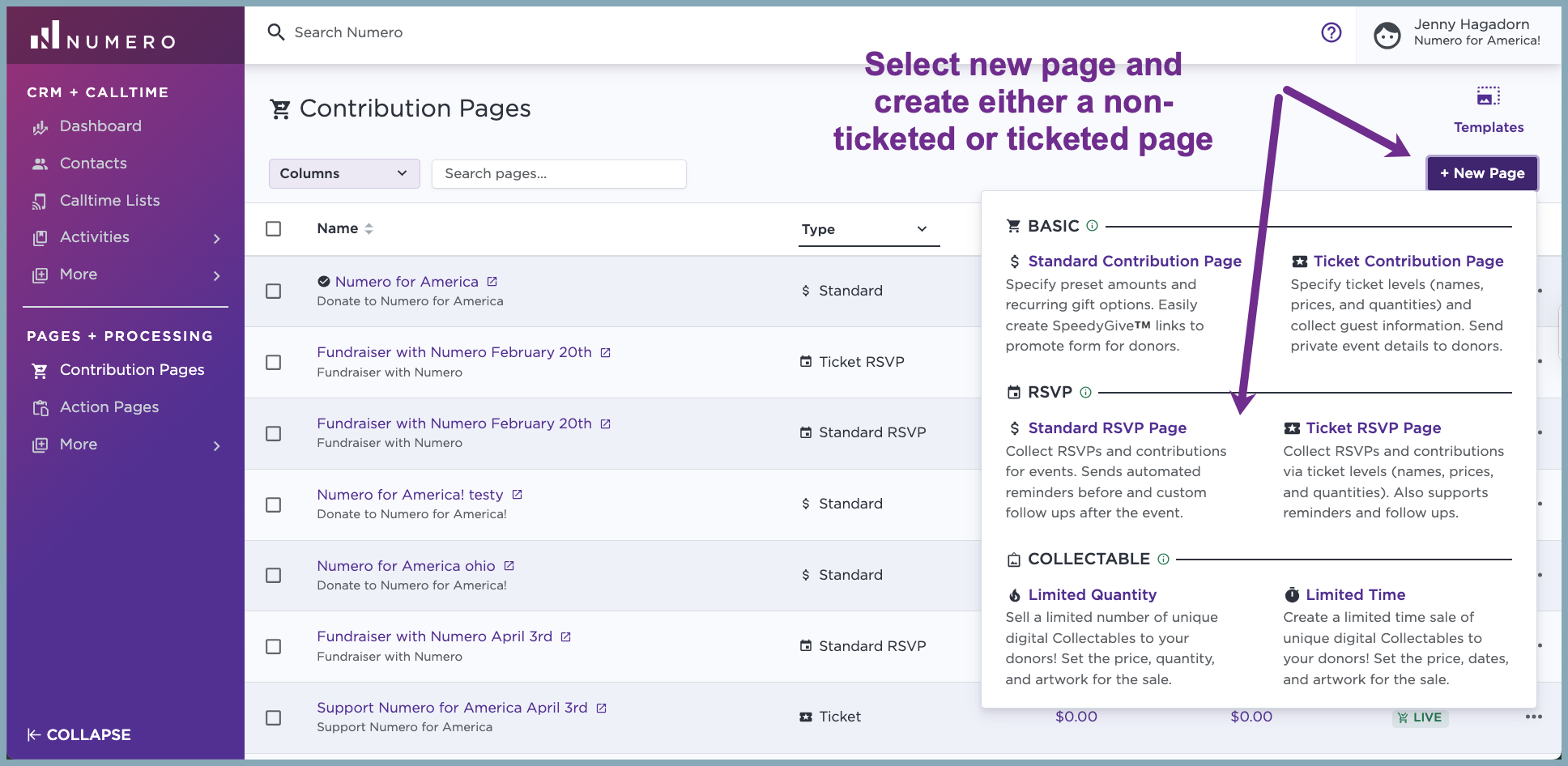Open Contacts in sidebar
Viewport: 1568px width, 766px height.
[93, 164]
